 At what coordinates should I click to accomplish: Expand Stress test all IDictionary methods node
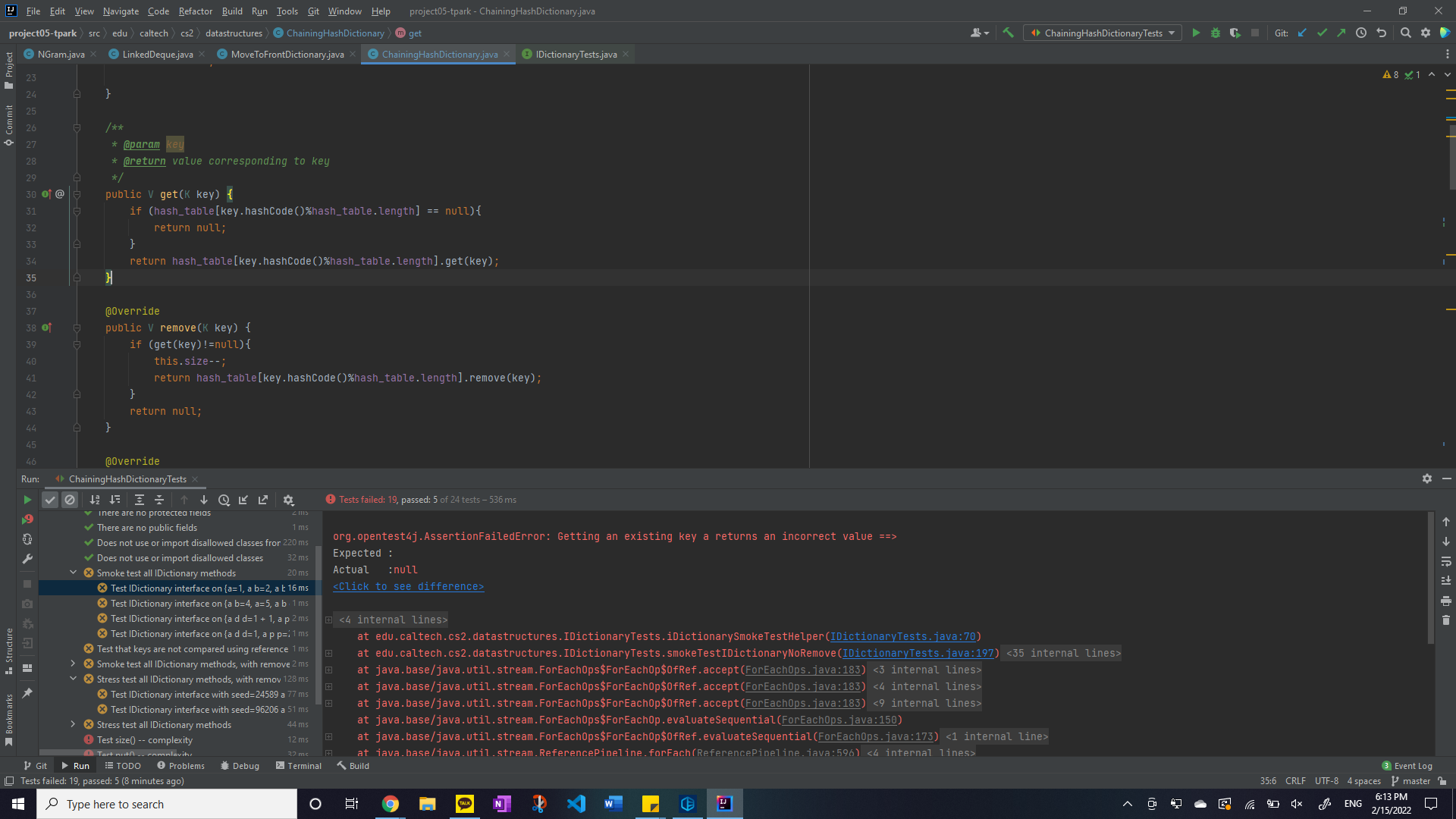pos(74,724)
